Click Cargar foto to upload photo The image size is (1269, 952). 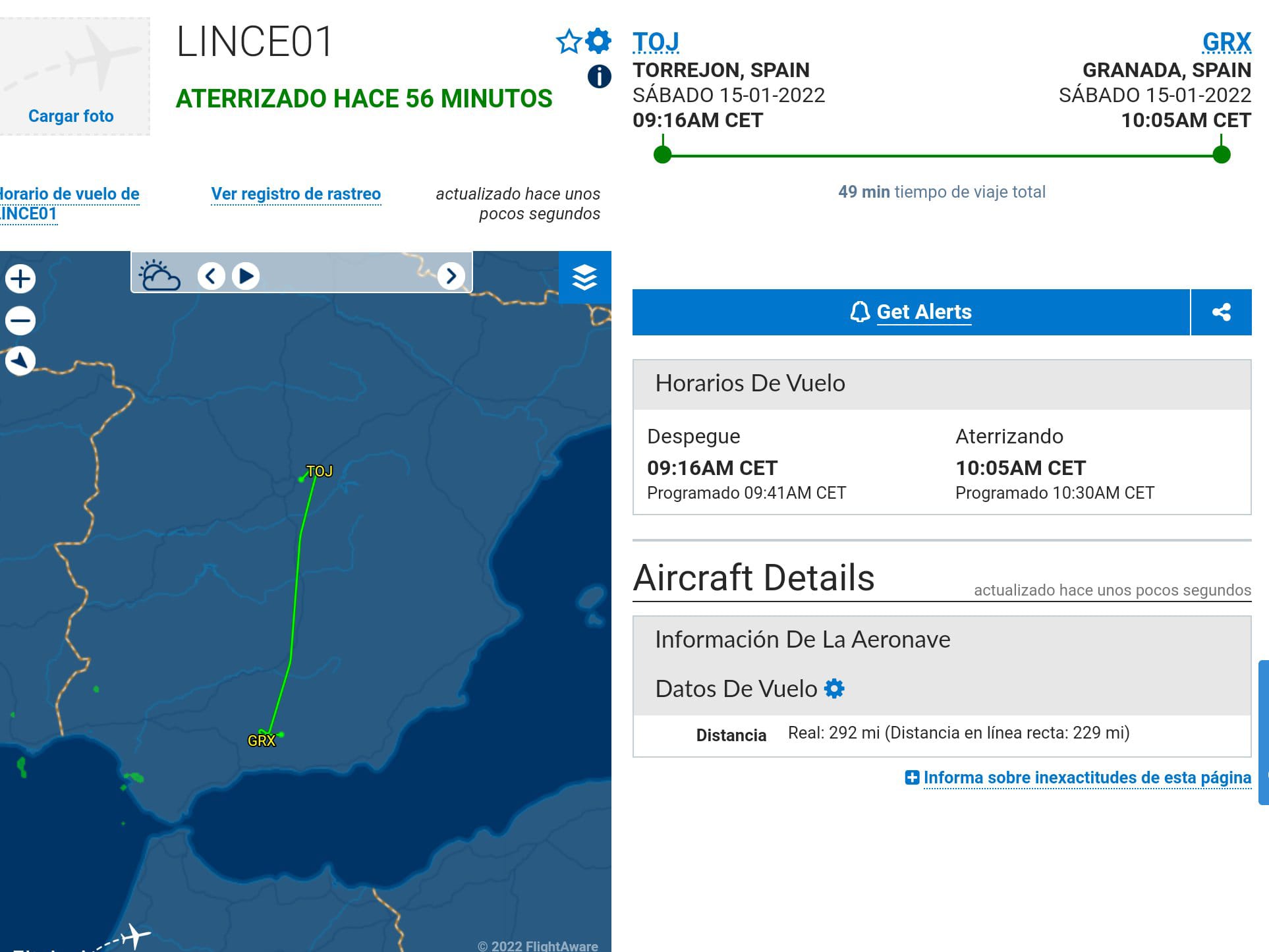pyautogui.click(x=71, y=116)
